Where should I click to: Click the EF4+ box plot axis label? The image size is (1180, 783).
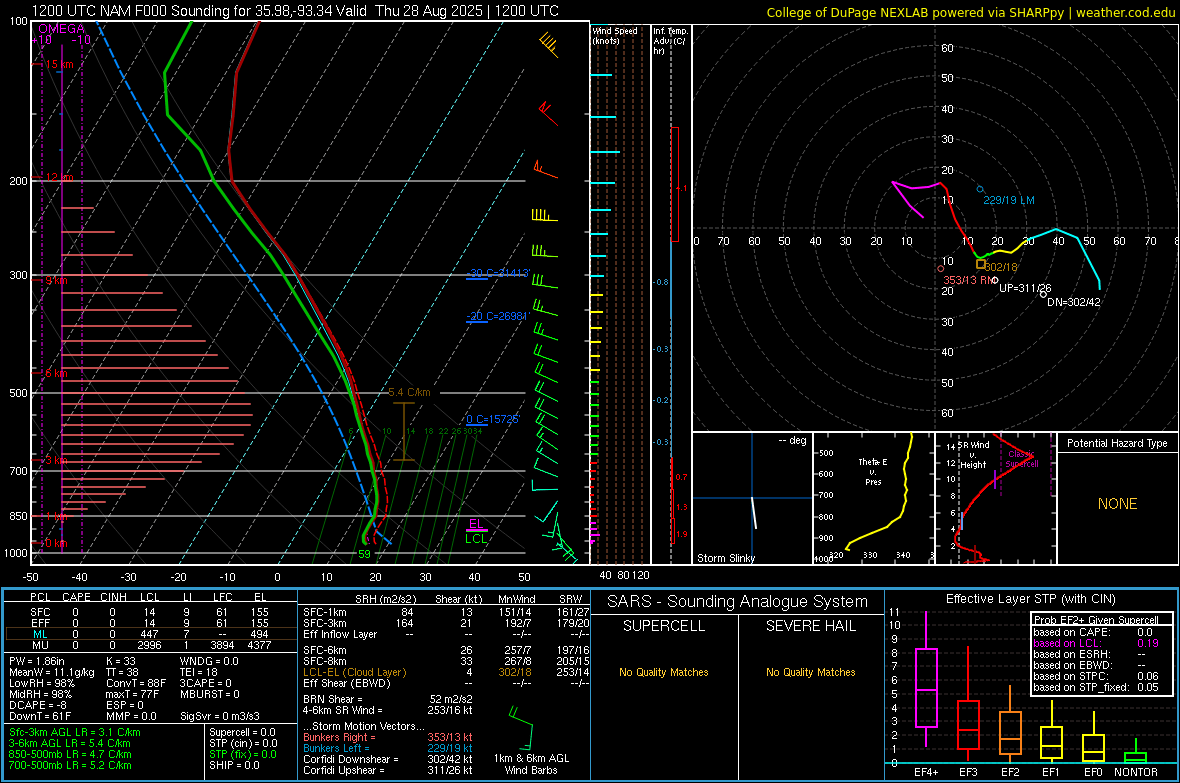(x=926, y=772)
